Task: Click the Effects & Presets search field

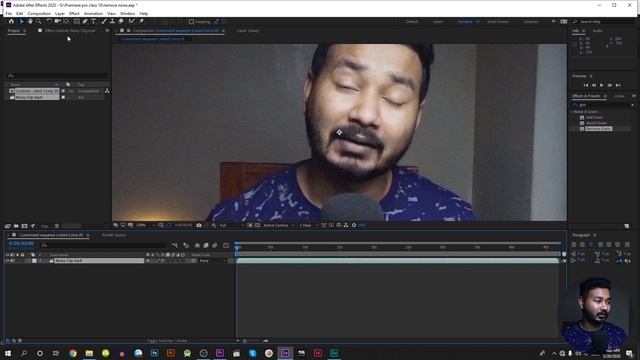Action: click(604, 105)
